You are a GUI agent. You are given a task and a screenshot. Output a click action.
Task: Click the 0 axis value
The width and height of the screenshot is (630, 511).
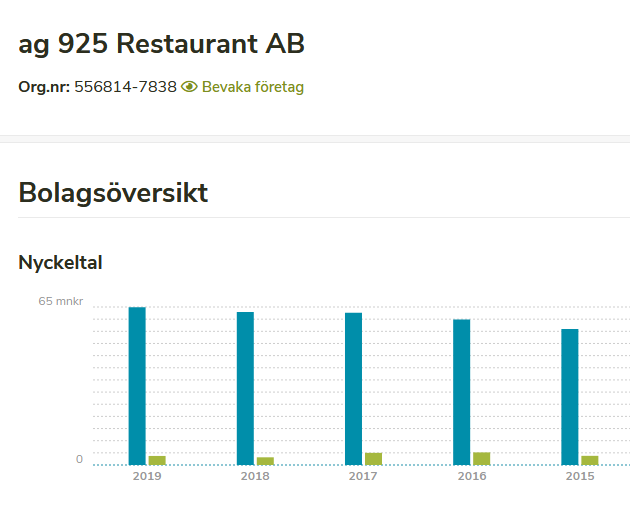click(x=79, y=459)
